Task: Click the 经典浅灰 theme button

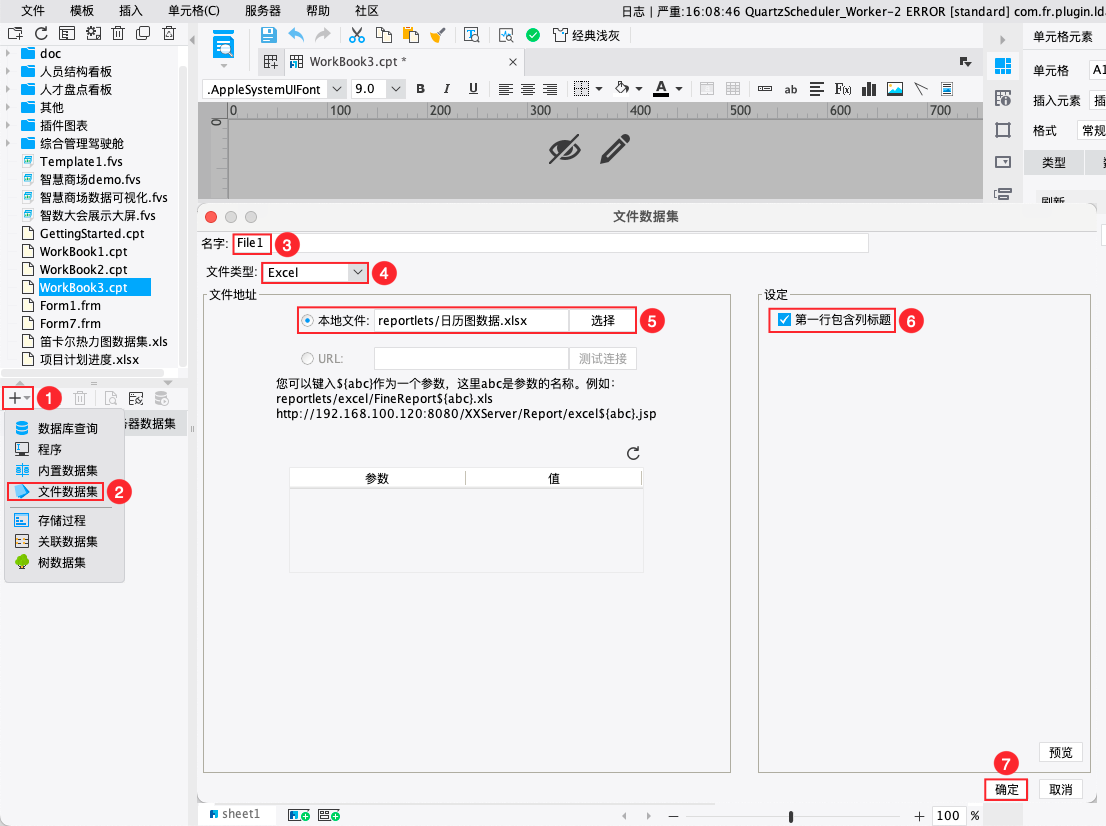Action: click(587, 35)
